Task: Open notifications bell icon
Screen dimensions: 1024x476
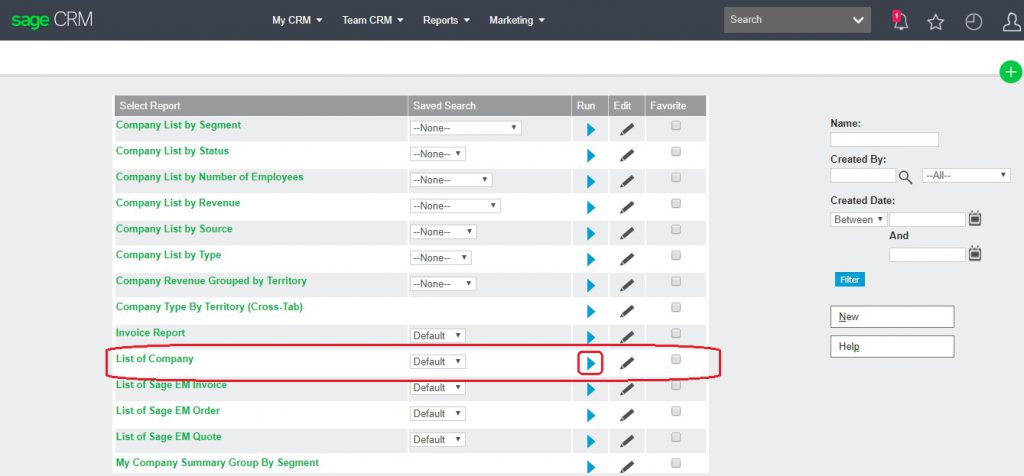Action: point(901,20)
